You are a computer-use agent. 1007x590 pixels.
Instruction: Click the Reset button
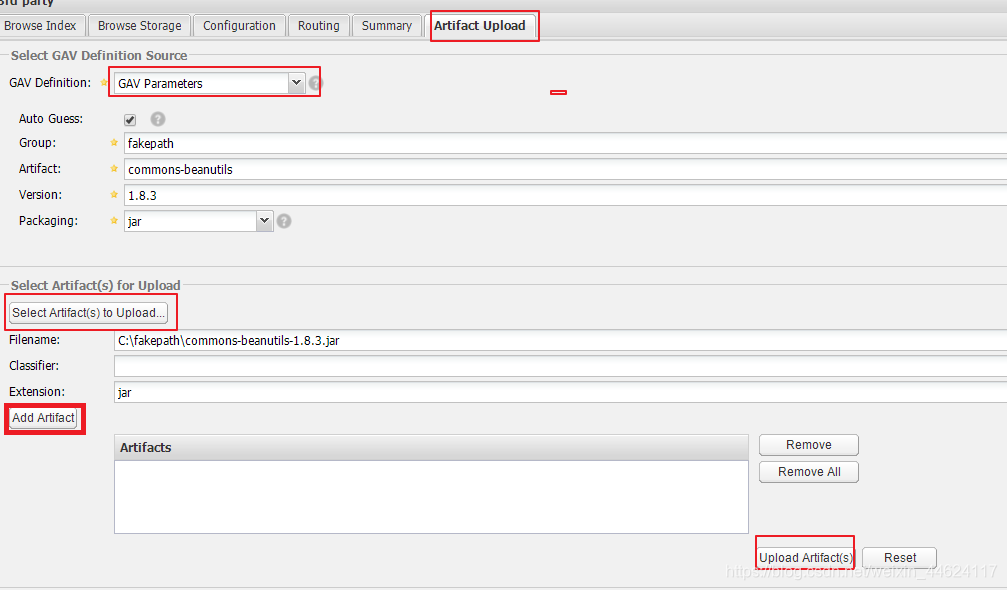pyautogui.click(x=900, y=558)
